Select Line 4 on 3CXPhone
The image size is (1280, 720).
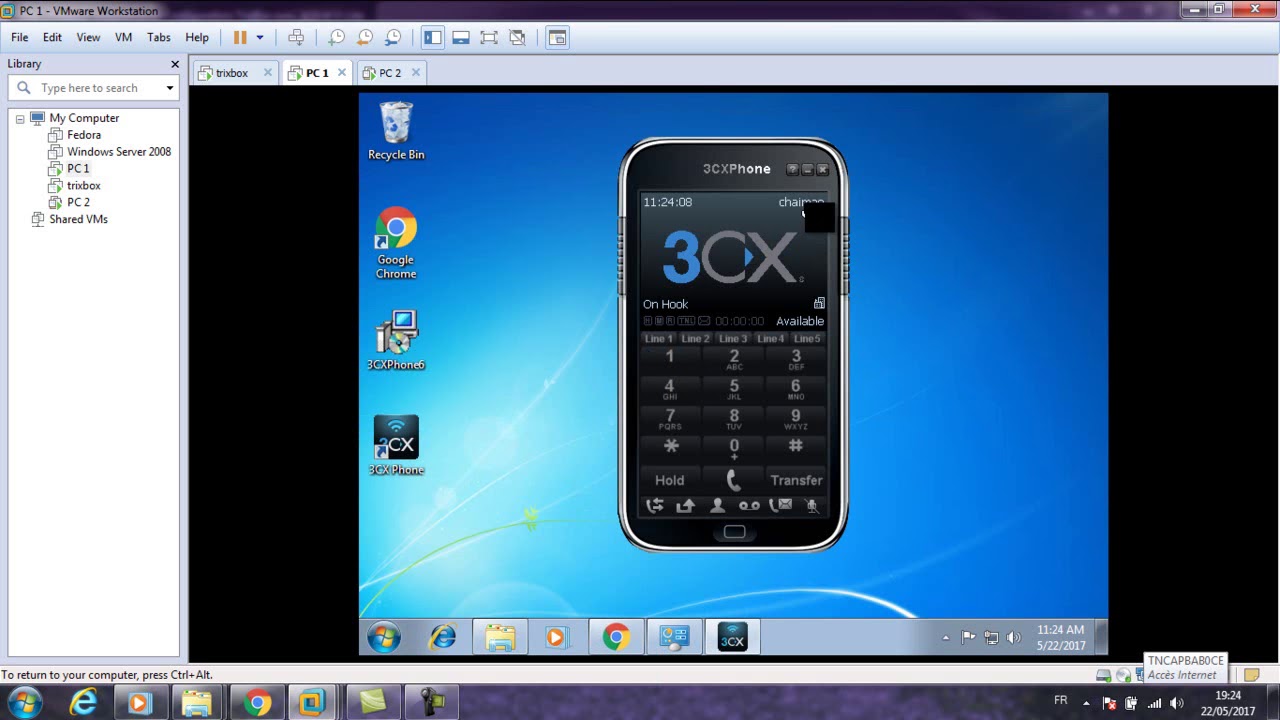tap(770, 339)
